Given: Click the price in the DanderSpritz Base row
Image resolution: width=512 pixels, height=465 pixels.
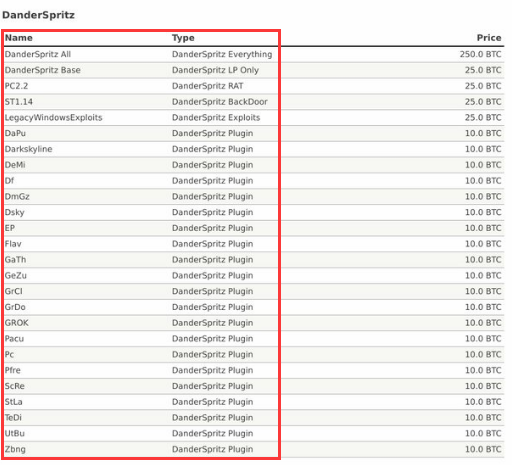Looking at the screenshot, I should [483, 70].
